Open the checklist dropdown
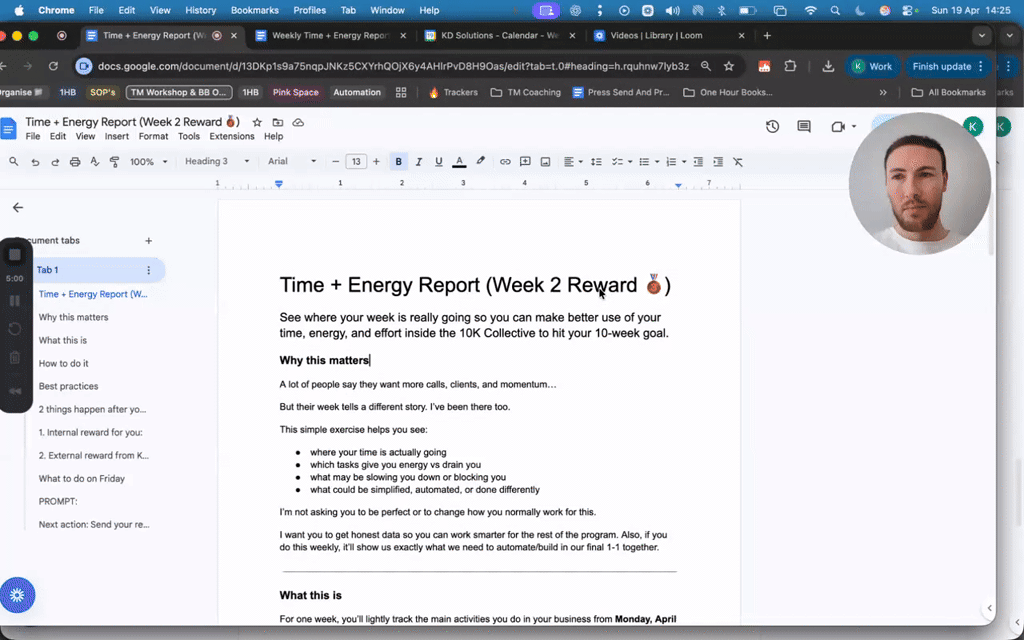The height and width of the screenshot is (640, 1024). click(x=622, y=162)
